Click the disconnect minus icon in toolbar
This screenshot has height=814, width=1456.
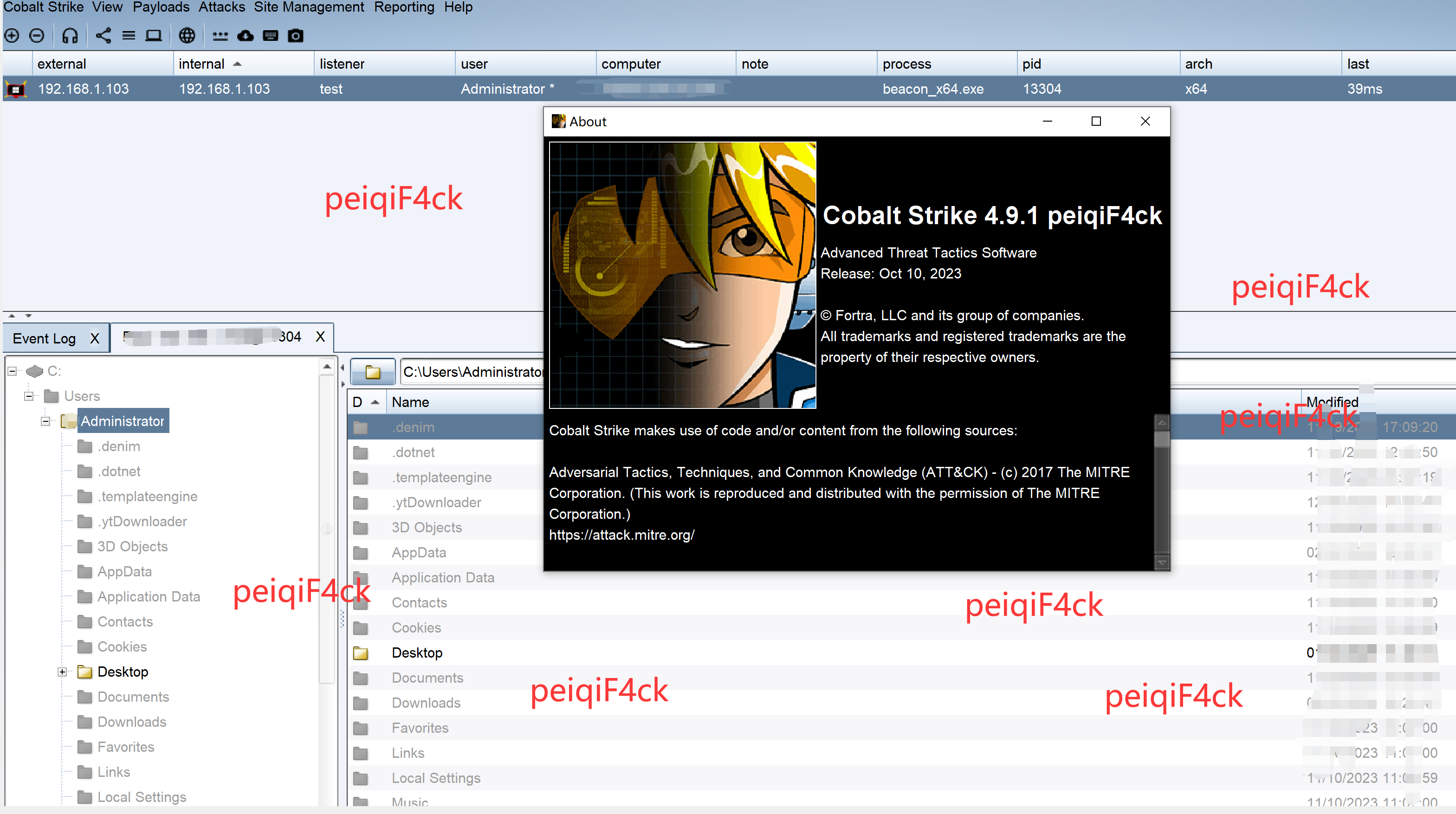(37, 36)
